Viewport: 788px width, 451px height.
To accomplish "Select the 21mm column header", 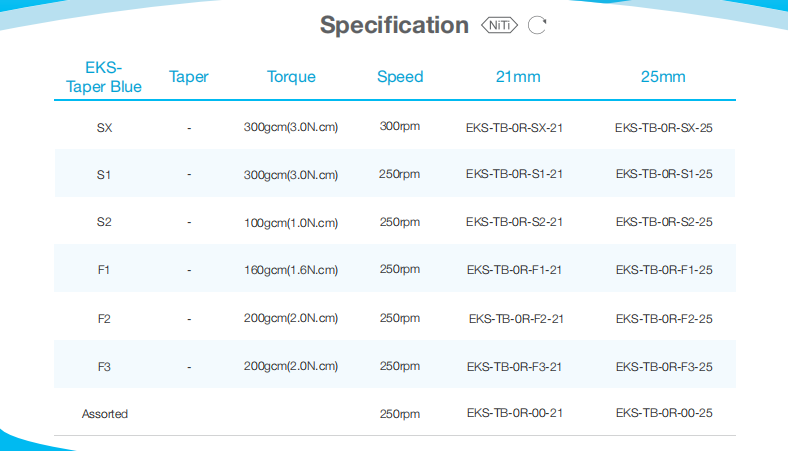I will pos(515,77).
